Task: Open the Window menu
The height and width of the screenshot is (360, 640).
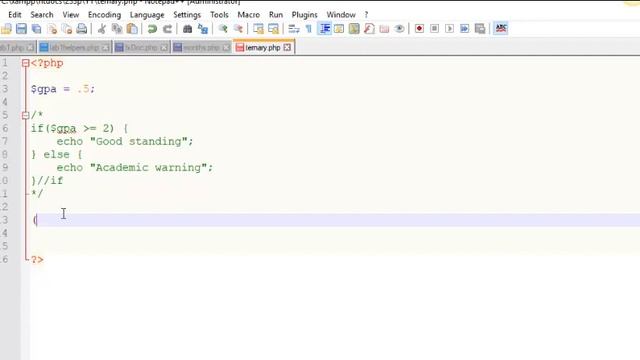Action: (x=341, y=15)
